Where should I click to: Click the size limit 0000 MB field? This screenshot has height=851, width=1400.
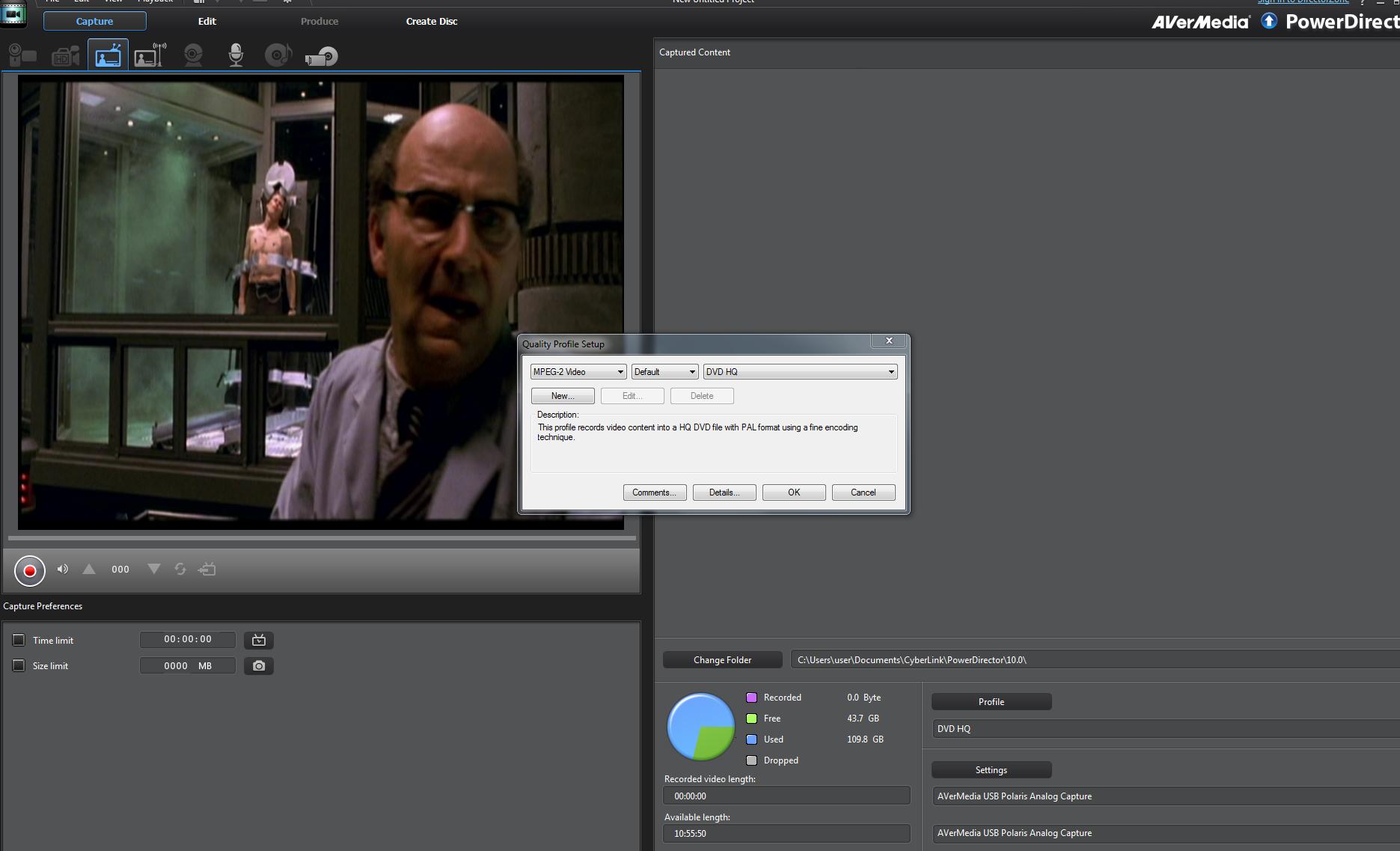[188, 665]
